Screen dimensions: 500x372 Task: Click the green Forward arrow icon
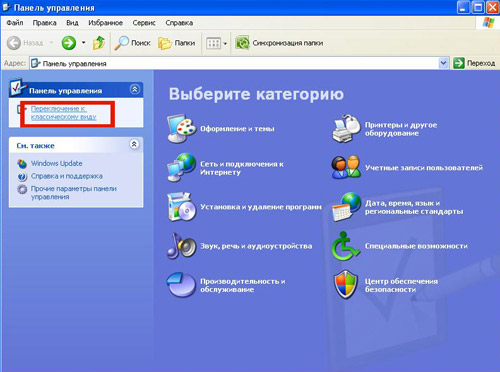[x=69, y=43]
